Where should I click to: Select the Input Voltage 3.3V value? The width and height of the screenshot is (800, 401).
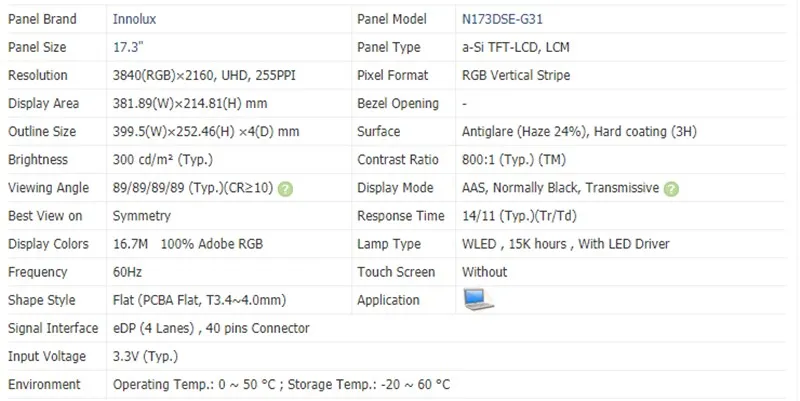[148, 356]
